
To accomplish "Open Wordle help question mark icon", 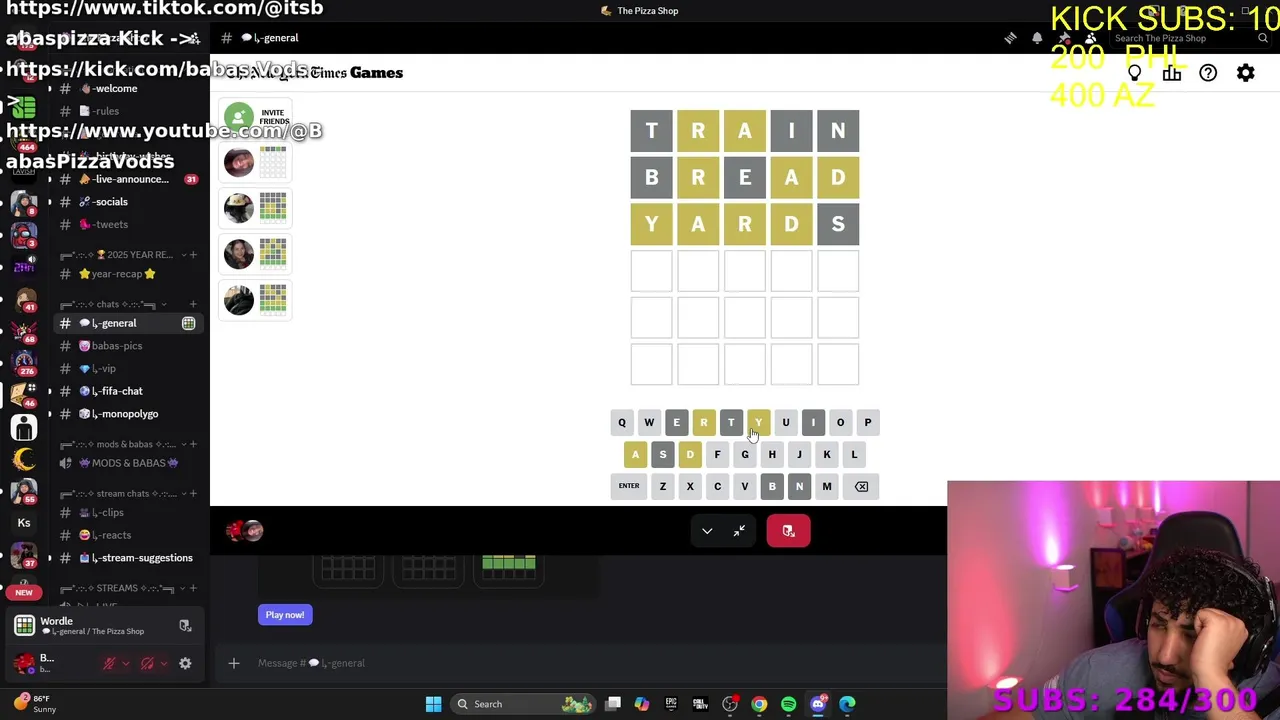I will (x=1208, y=73).
